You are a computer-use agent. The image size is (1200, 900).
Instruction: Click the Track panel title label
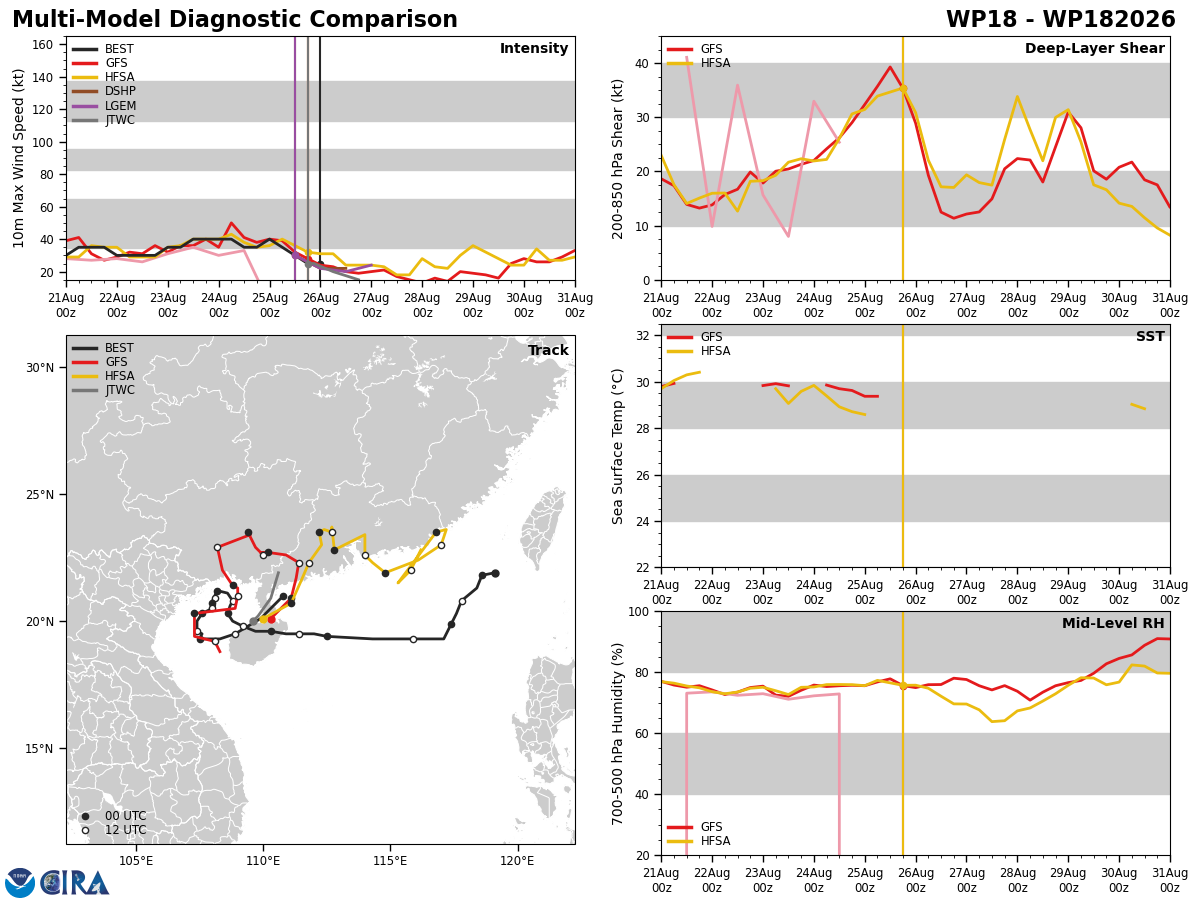tap(548, 351)
